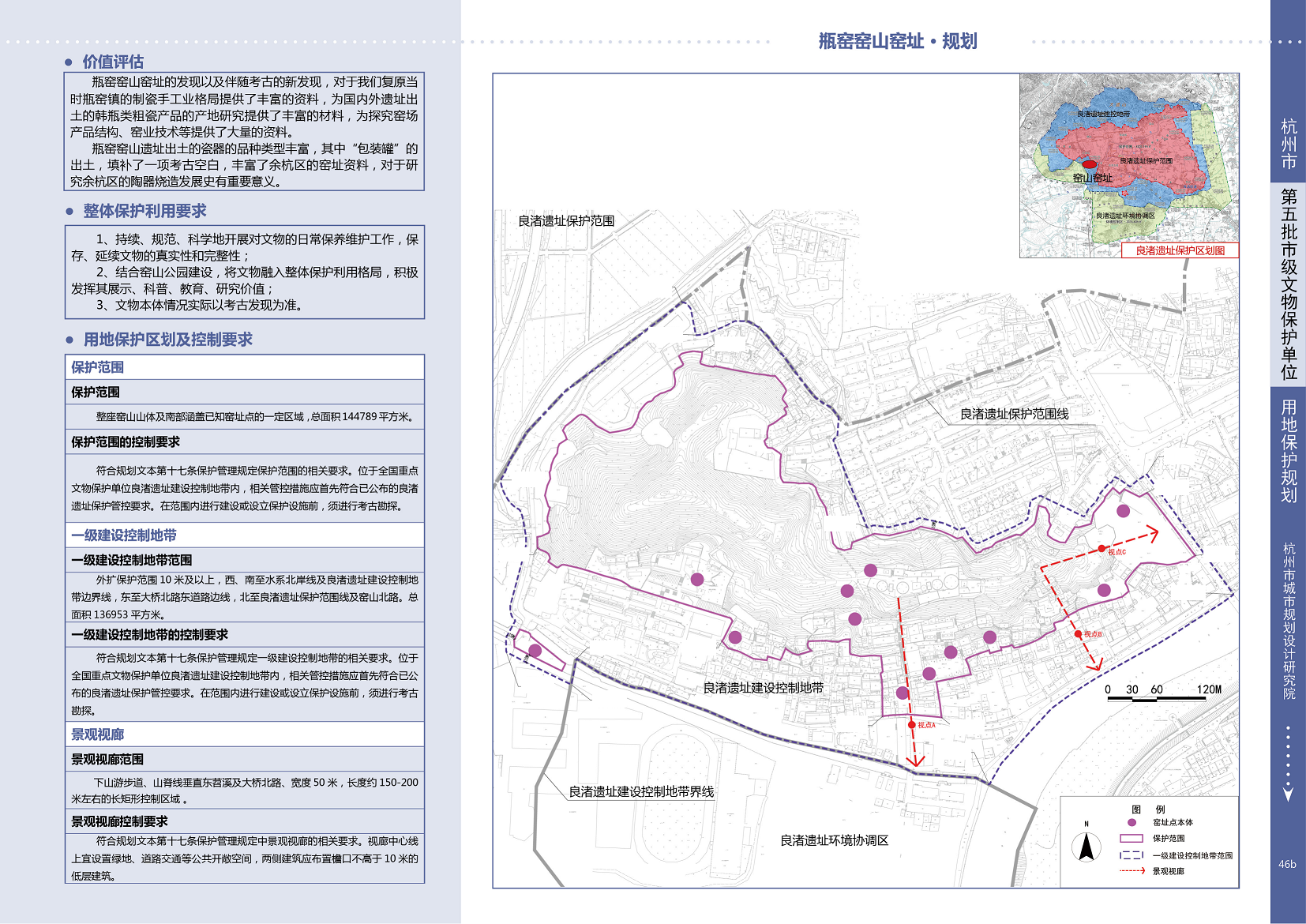The image size is (1306, 924).
Task: Open the inset 良渚遗址 overview map thumbnail
Action: coord(1129,166)
